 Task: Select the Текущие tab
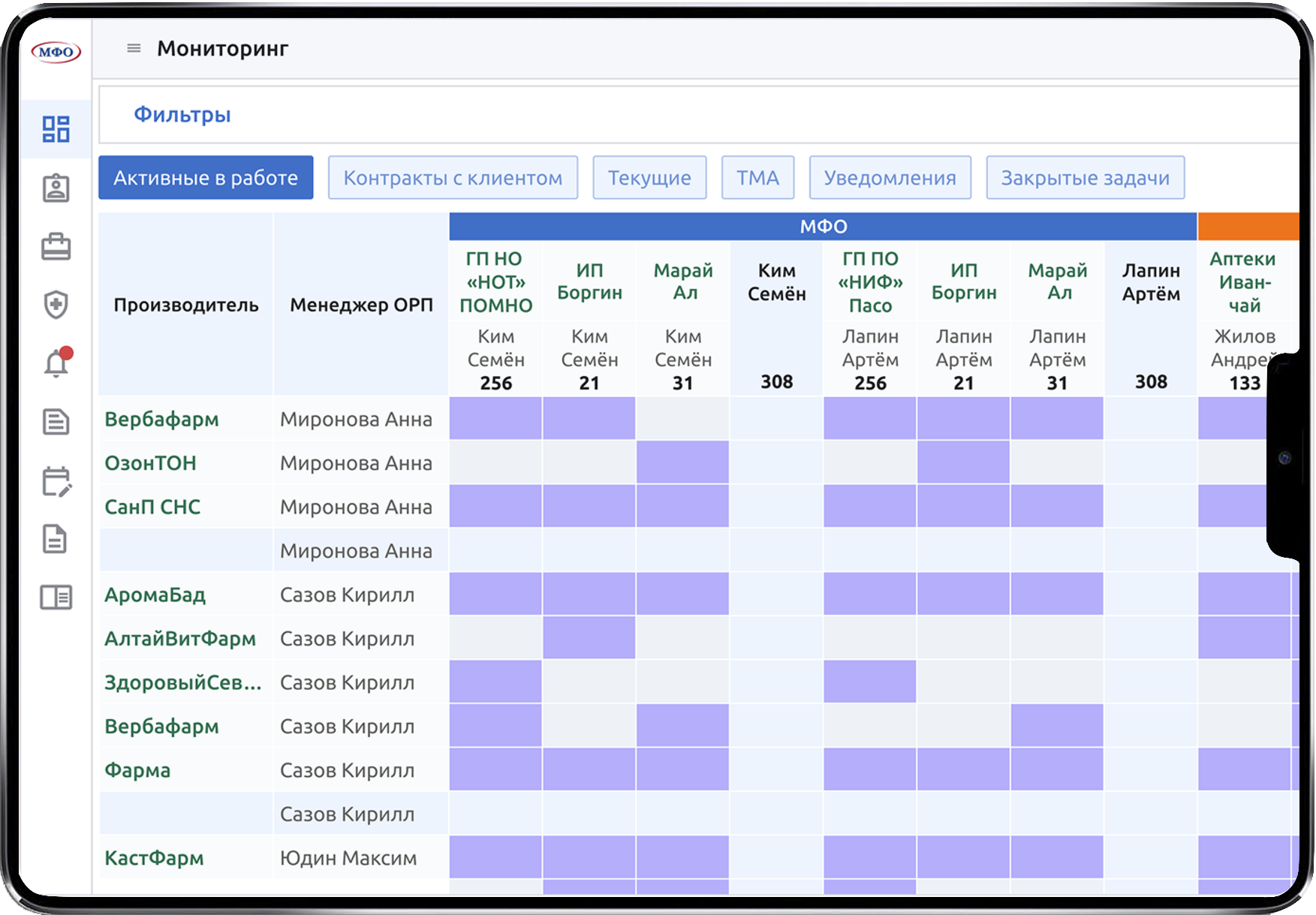(x=649, y=178)
